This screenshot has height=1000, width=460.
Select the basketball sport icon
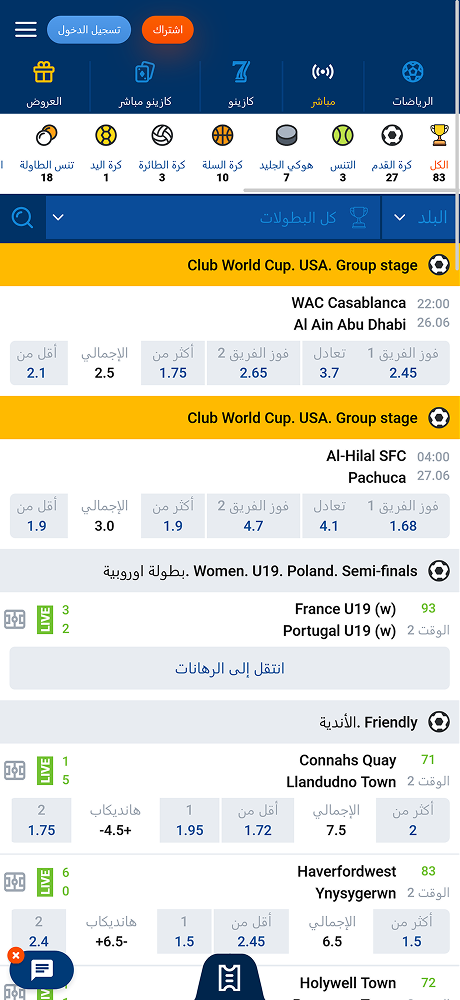tap(223, 135)
